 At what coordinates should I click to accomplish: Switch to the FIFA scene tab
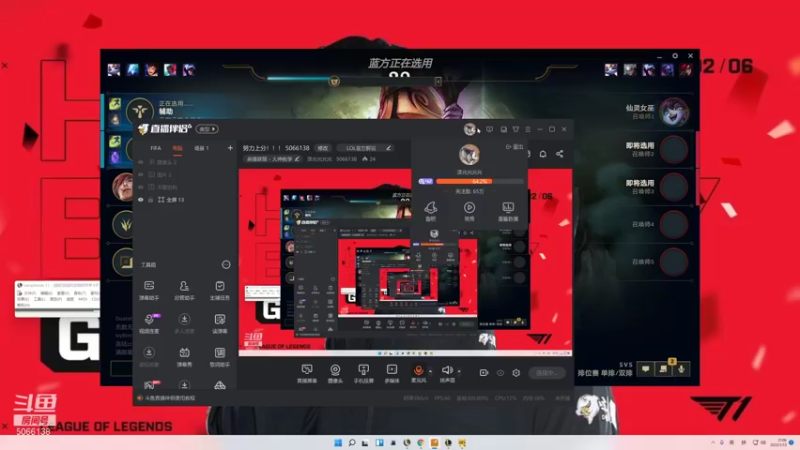156,148
